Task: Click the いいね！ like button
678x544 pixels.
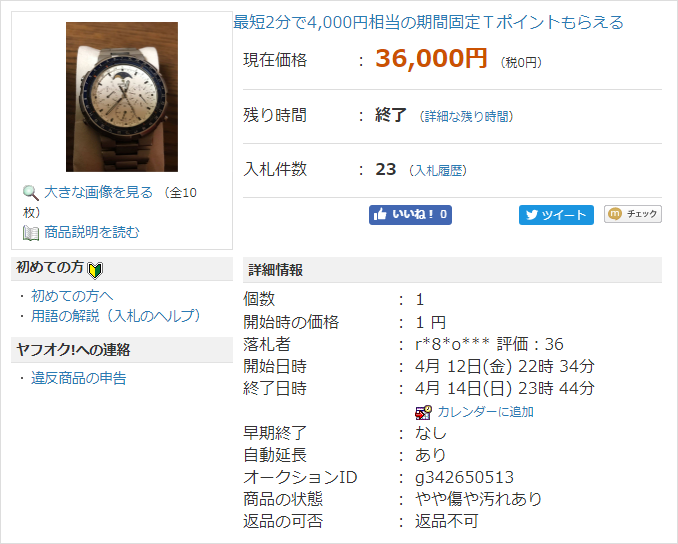Action: [x=410, y=215]
